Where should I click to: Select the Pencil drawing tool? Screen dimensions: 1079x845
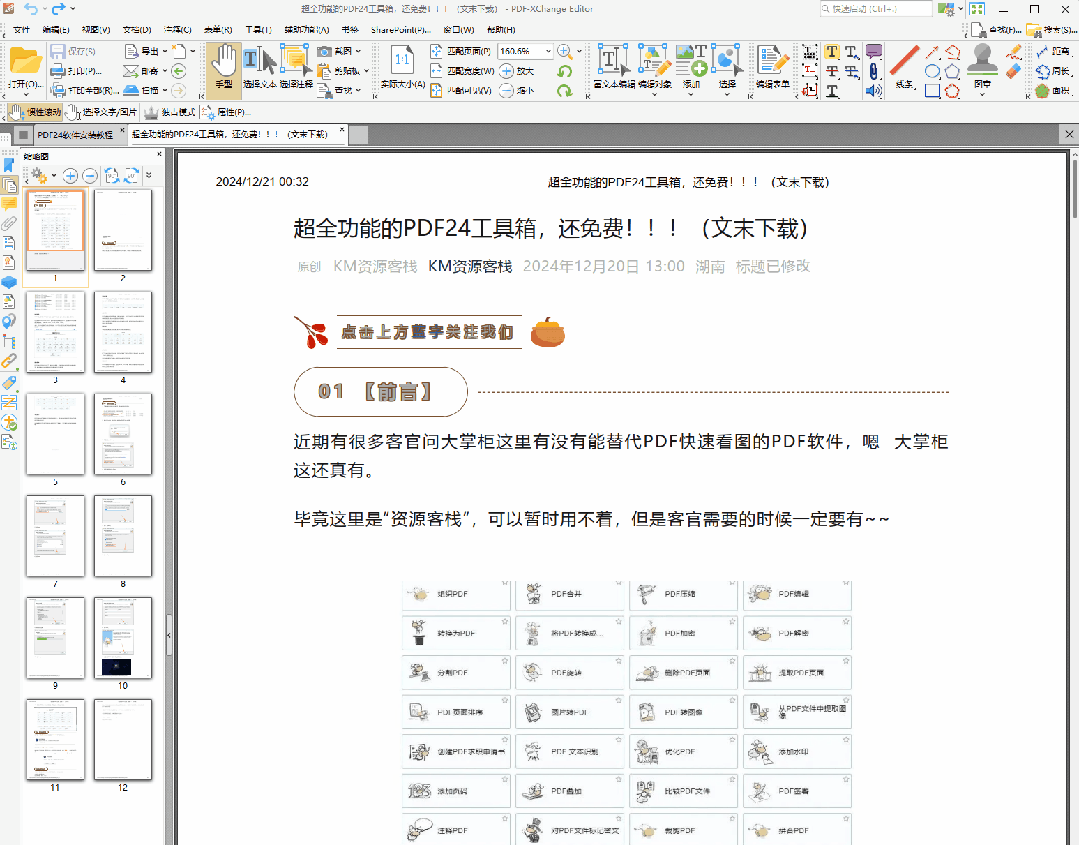point(1013,52)
